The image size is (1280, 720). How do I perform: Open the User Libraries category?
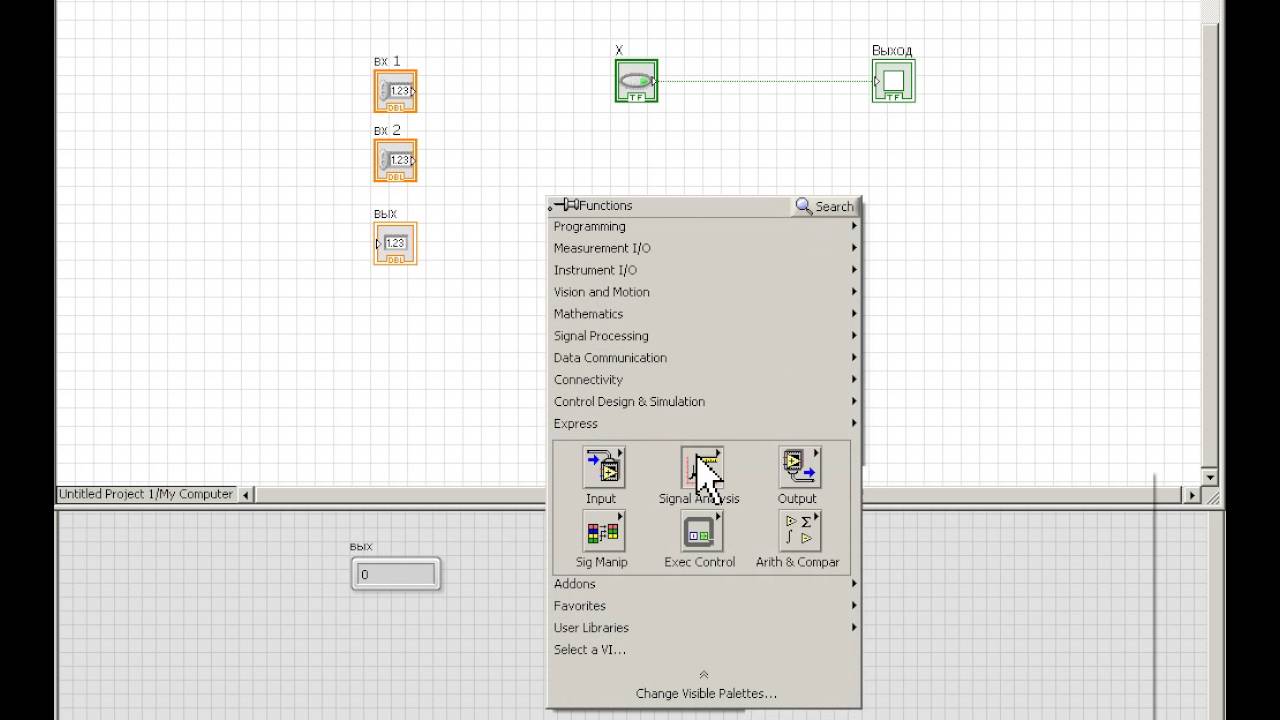tap(705, 628)
